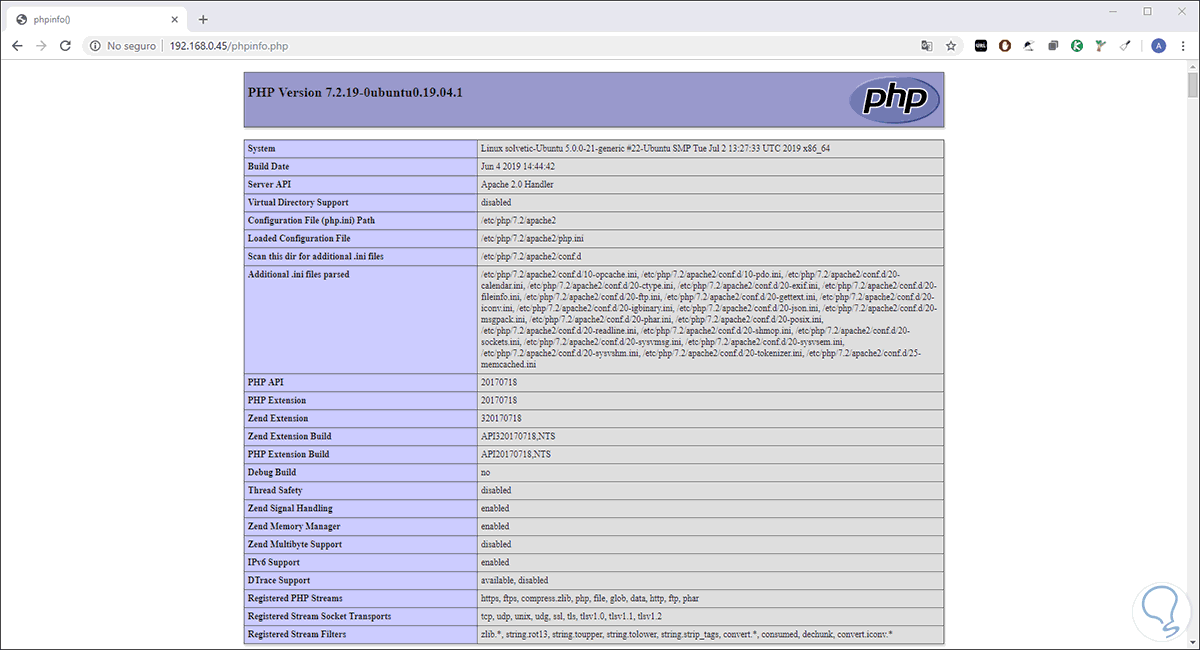Click the PHP API row label

266,382
